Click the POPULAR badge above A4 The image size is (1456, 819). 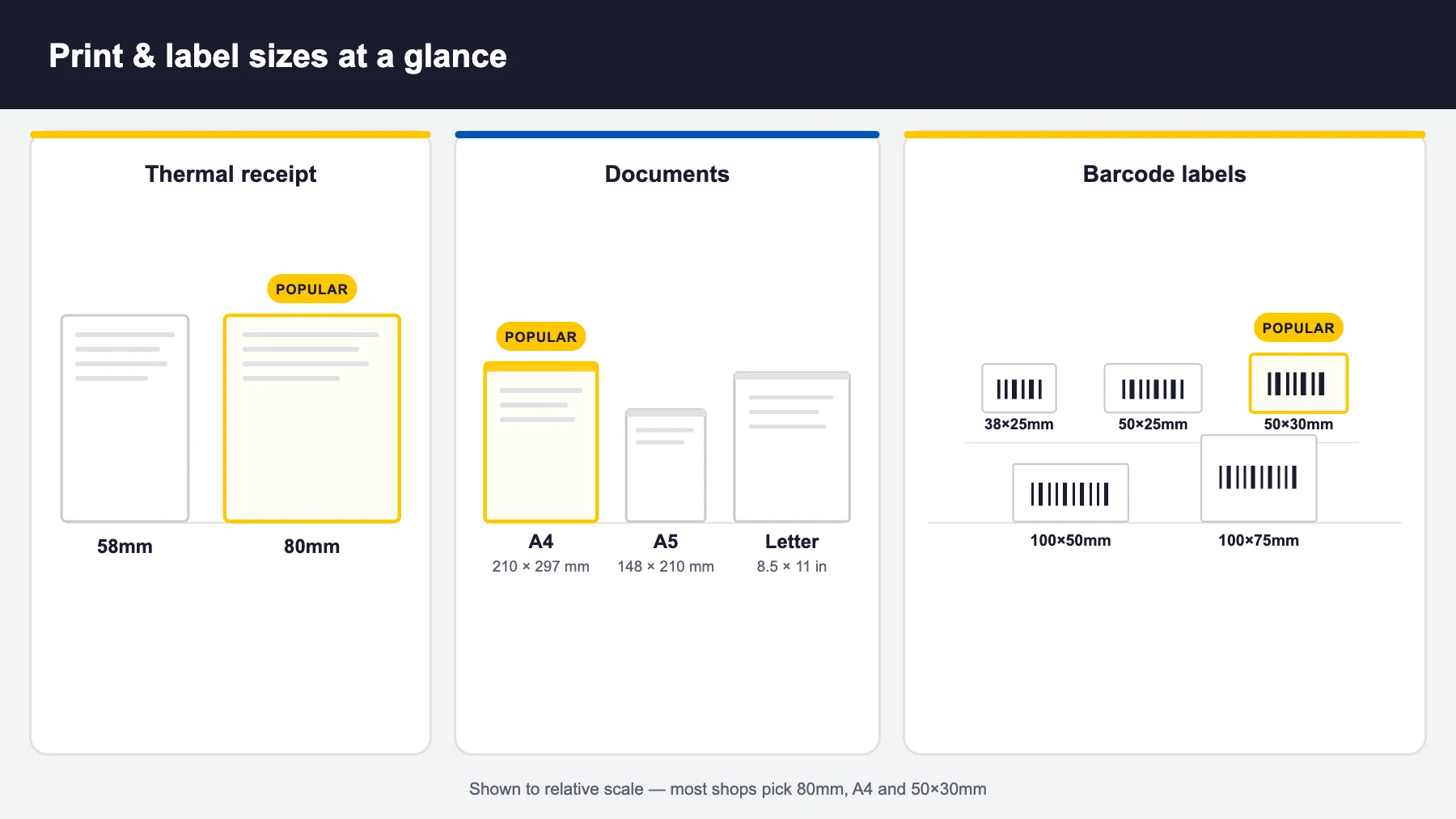[x=540, y=336]
